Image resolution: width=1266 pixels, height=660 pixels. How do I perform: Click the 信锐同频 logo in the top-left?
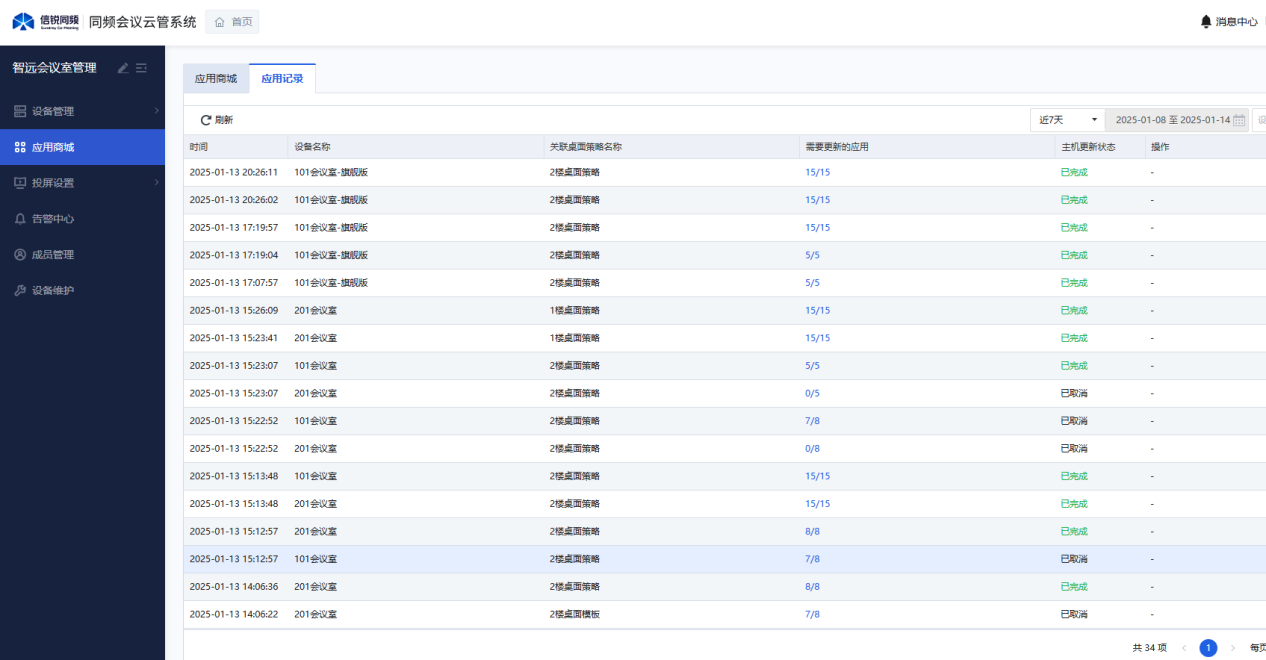click(45, 22)
